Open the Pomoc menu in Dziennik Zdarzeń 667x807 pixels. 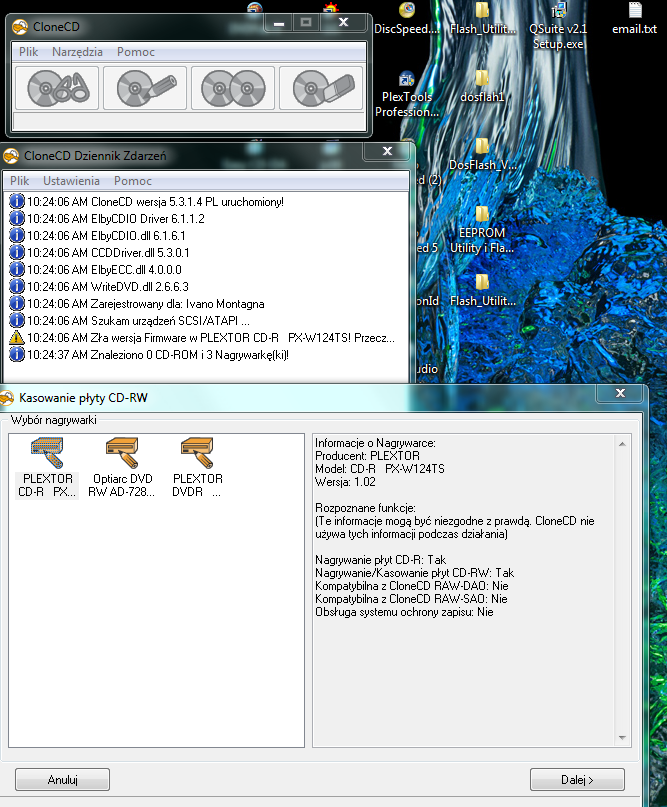(133, 181)
